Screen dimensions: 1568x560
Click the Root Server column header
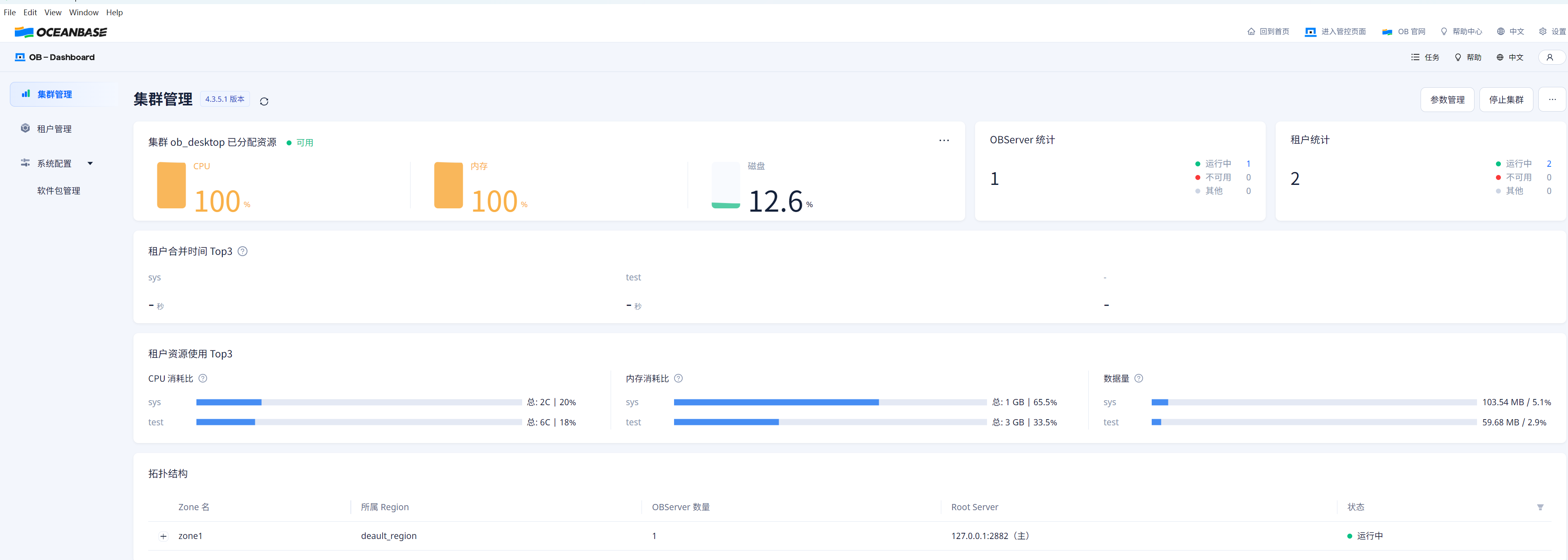[975, 507]
